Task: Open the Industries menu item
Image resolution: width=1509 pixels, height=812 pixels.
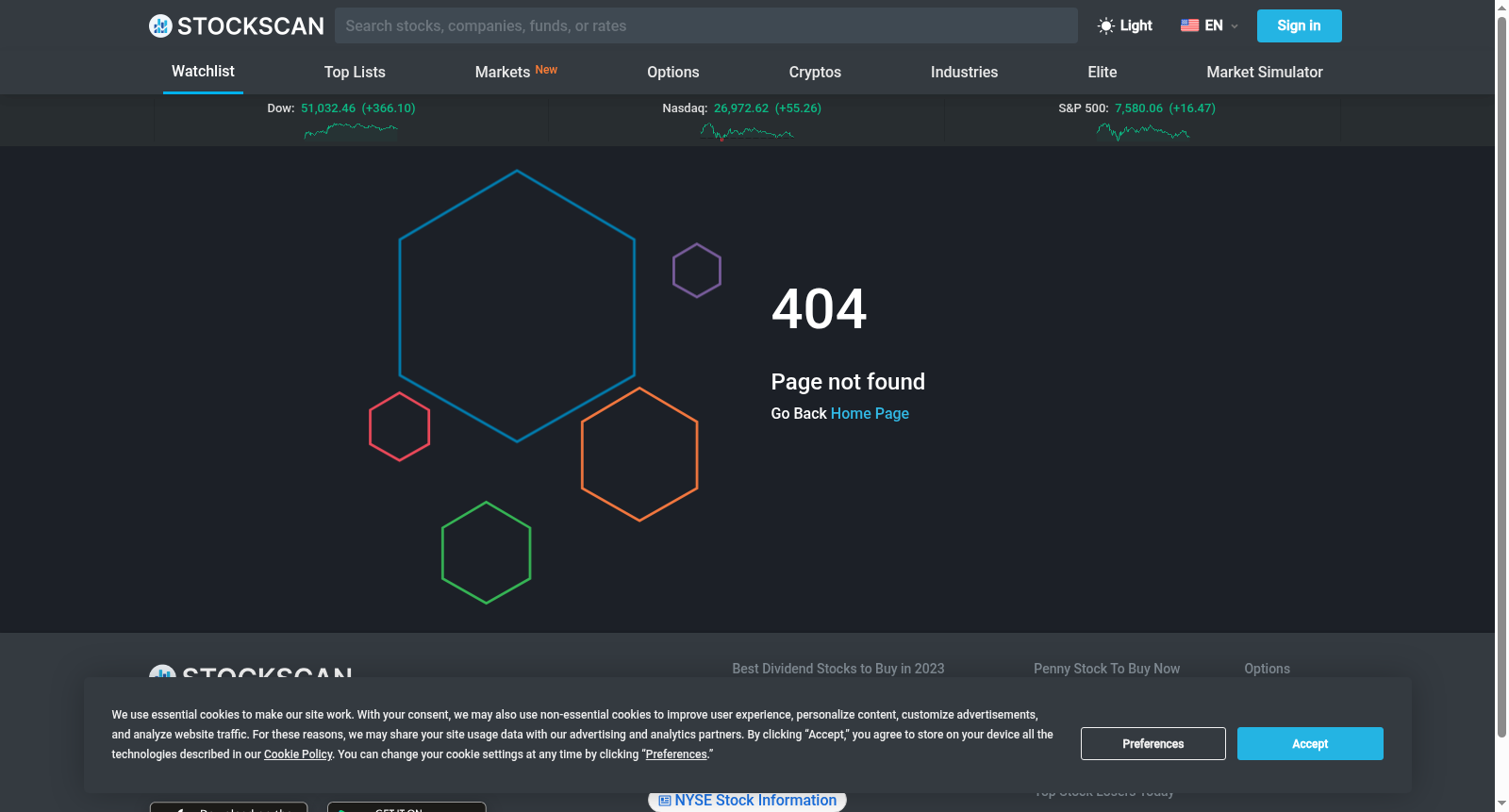Action: click(x=964, y=73)
